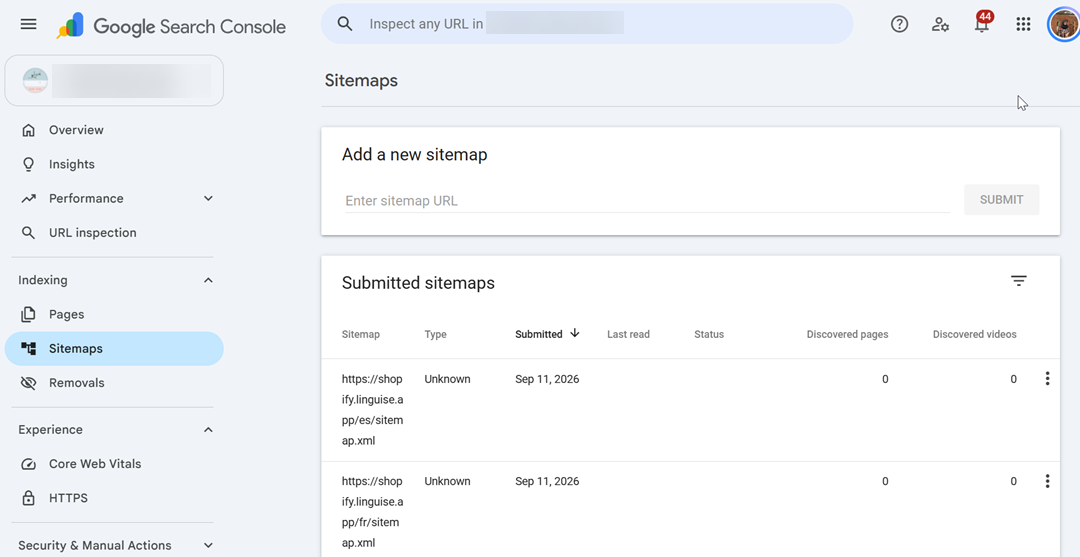Open the hamburger main menu
Screen dimensions: 1080x557
28,24
